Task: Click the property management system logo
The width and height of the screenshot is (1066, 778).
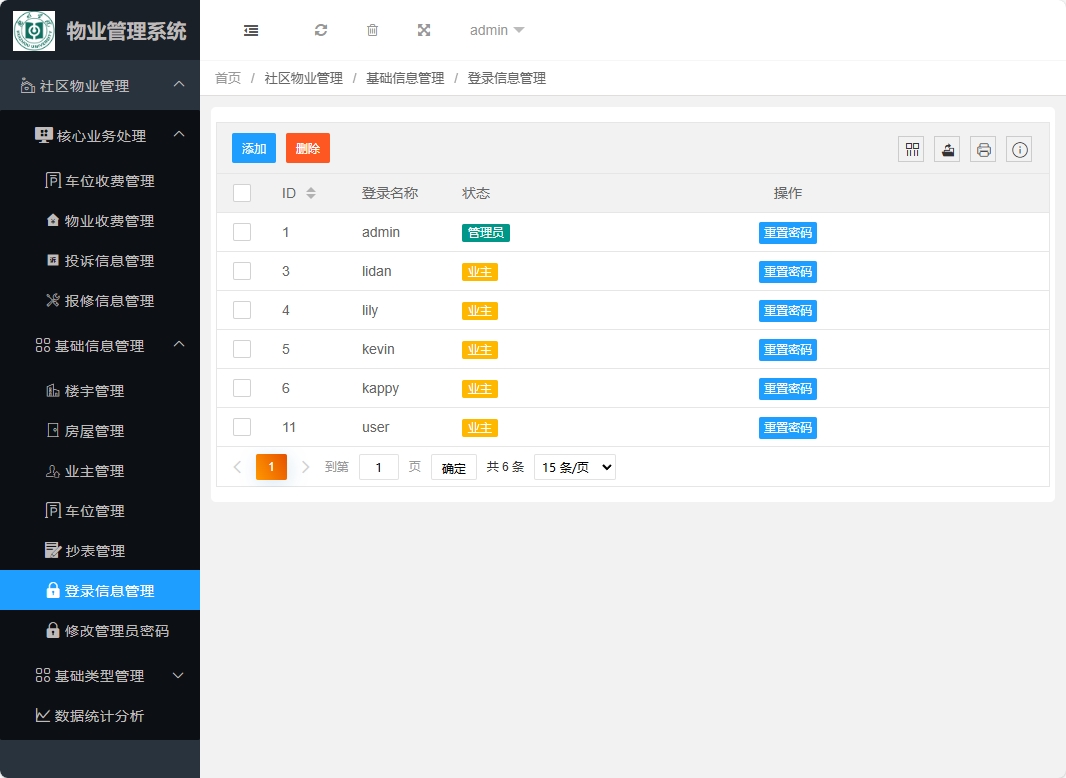Action: 34,30
